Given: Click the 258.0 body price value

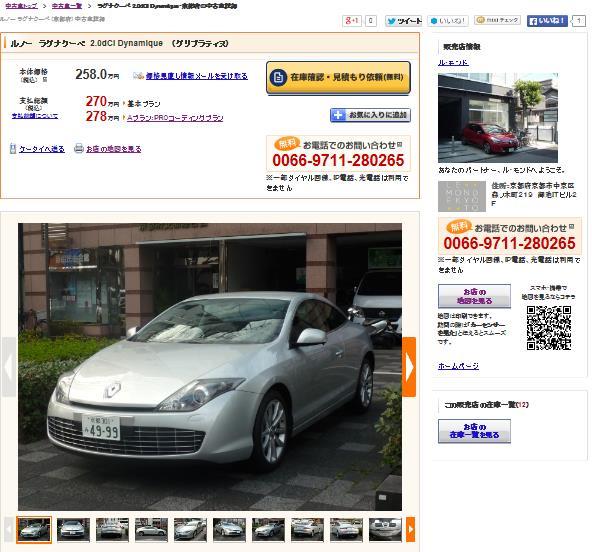Looking at the screenshot, I should tap(97, 74).
